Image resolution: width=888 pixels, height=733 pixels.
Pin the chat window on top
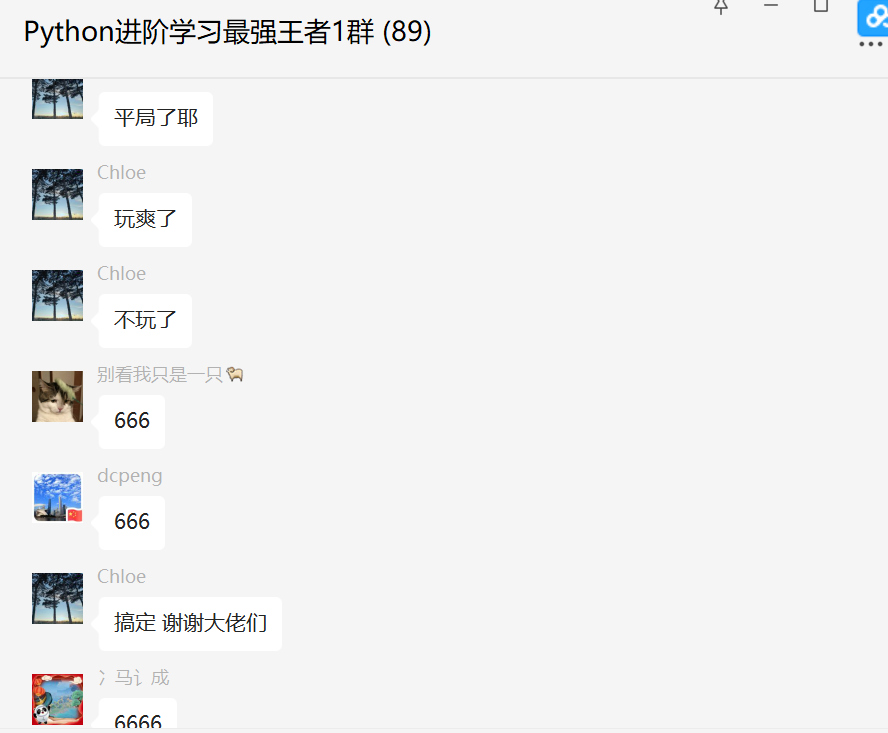(721, 6)
